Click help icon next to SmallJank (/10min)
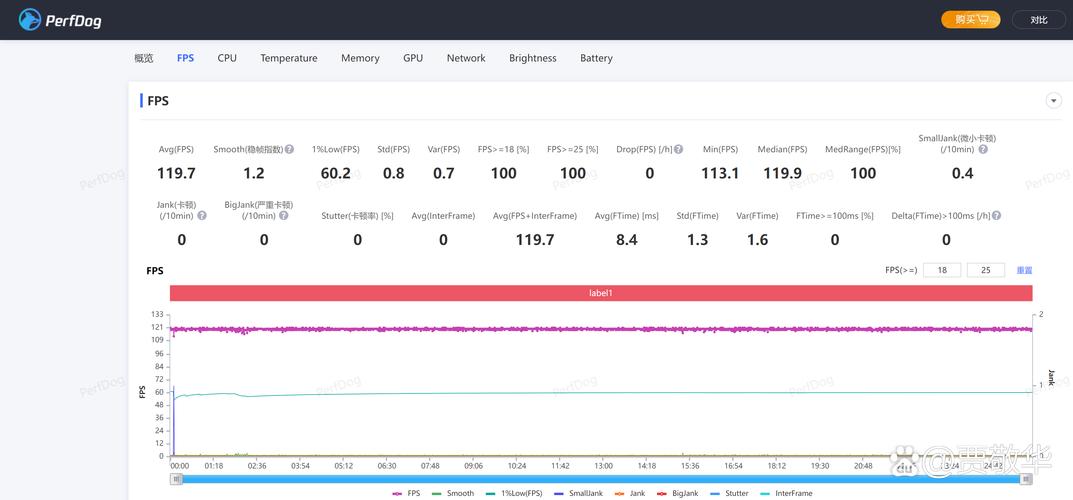This screenshot has width=1073, height=500. click(983, 149)
